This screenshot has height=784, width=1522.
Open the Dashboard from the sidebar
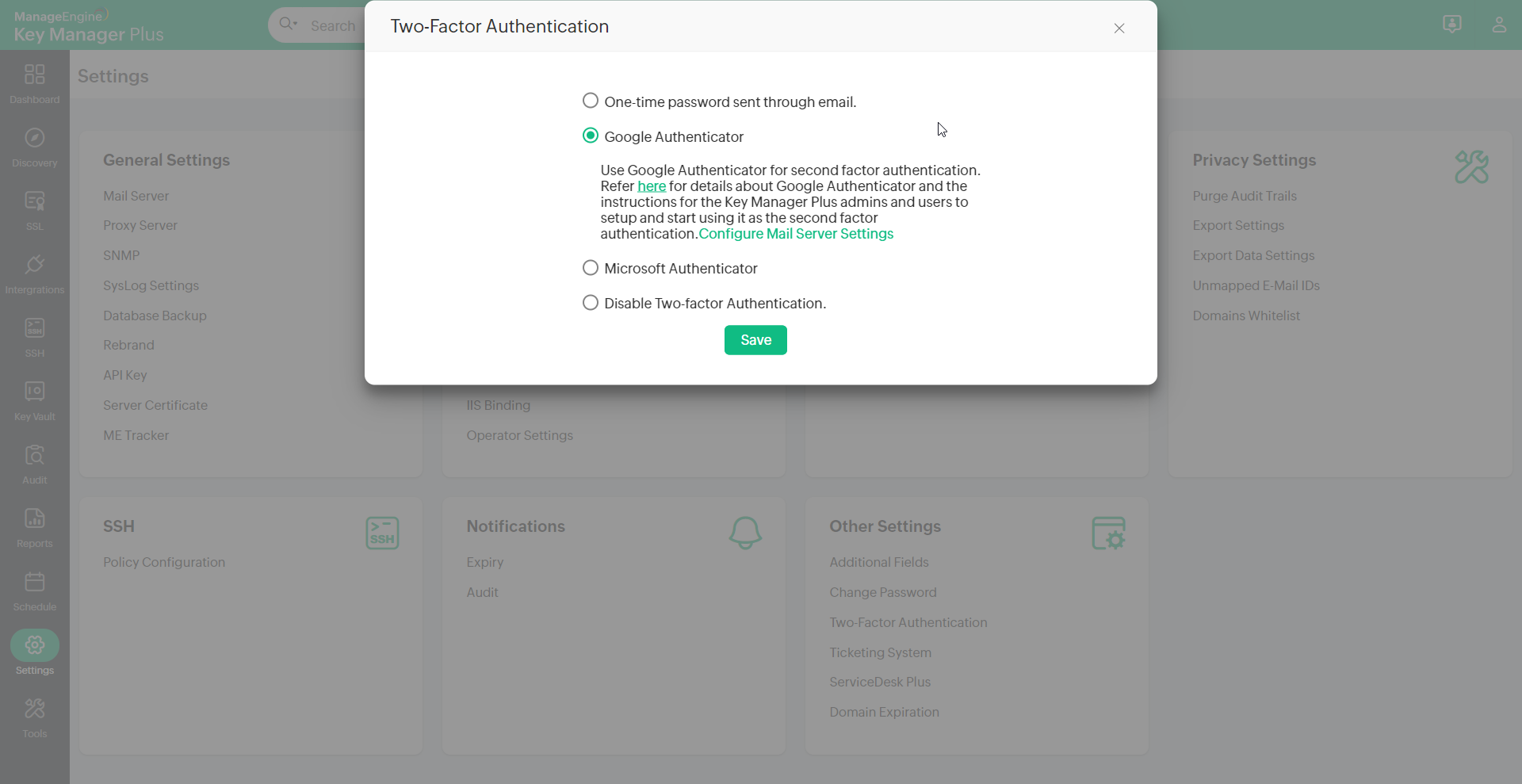click(x=34, y=83)
